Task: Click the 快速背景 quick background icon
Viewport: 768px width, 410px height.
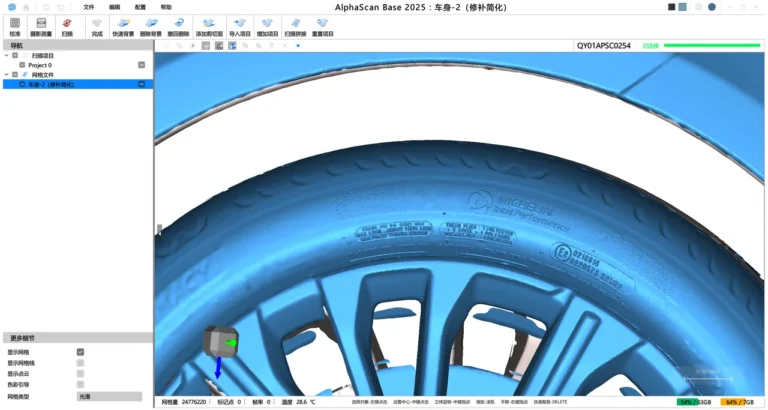Action: click(123, 25)
